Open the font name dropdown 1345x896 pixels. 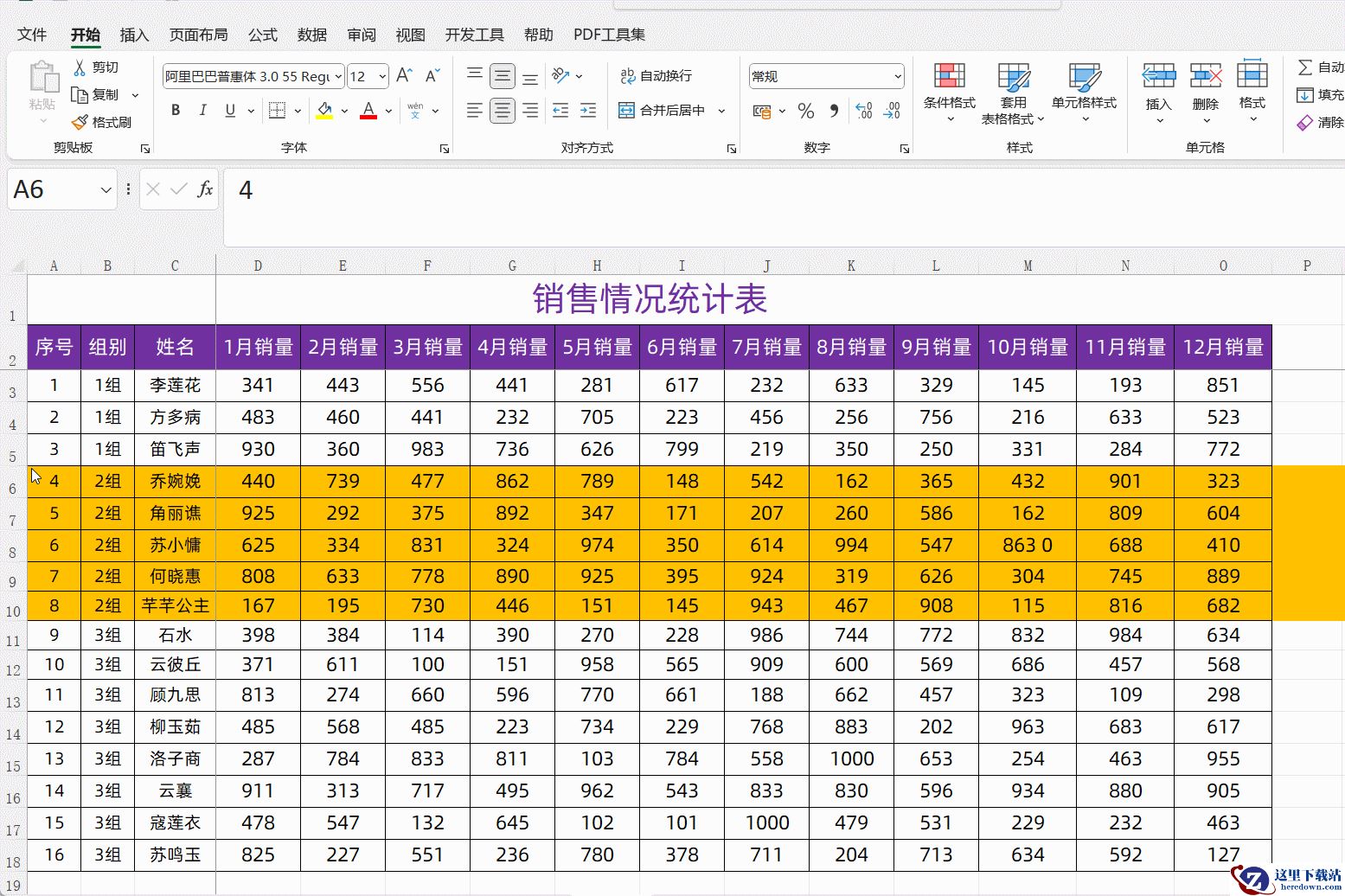338,76
